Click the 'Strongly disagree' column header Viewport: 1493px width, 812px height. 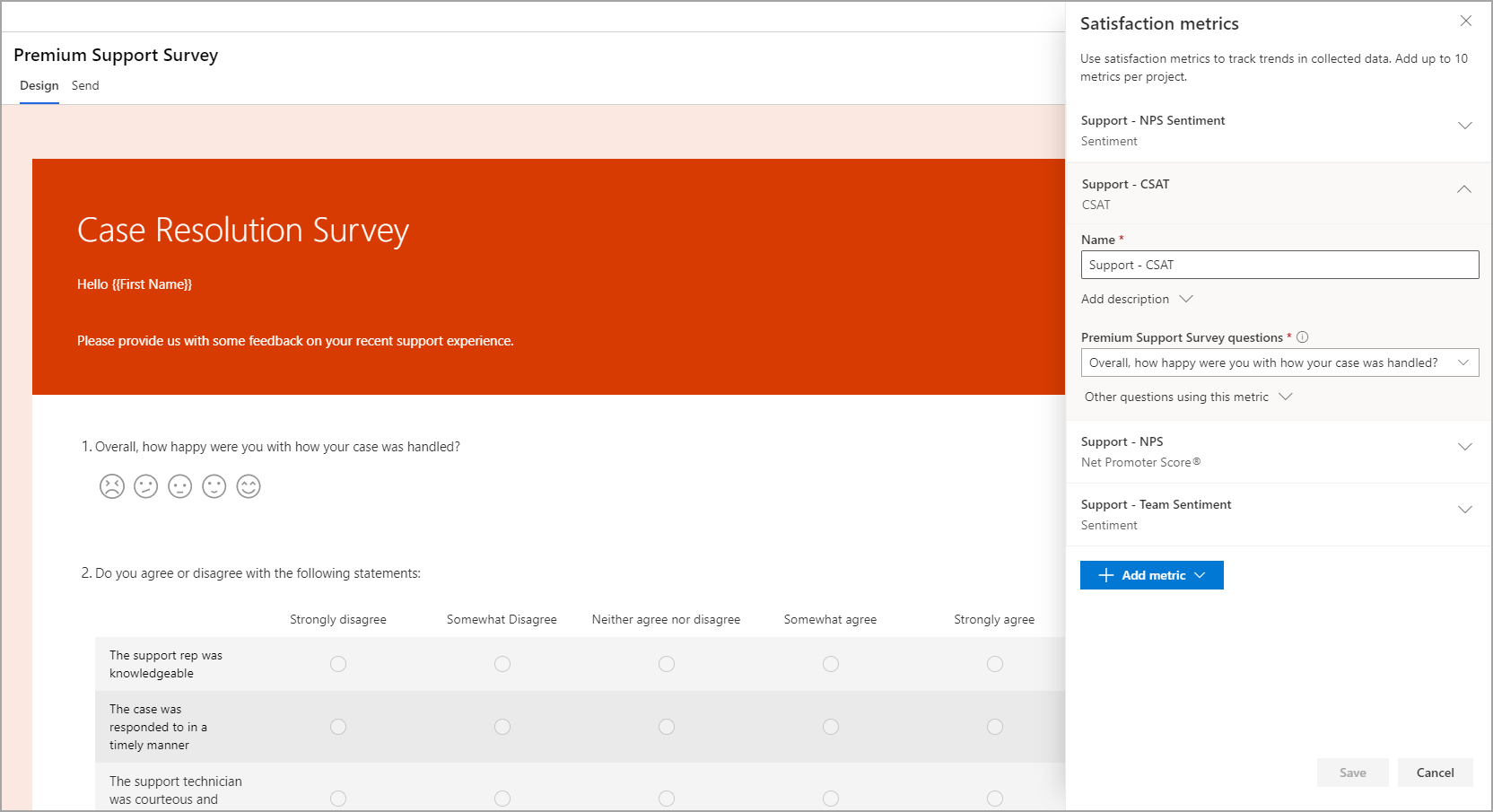(338, 619)
